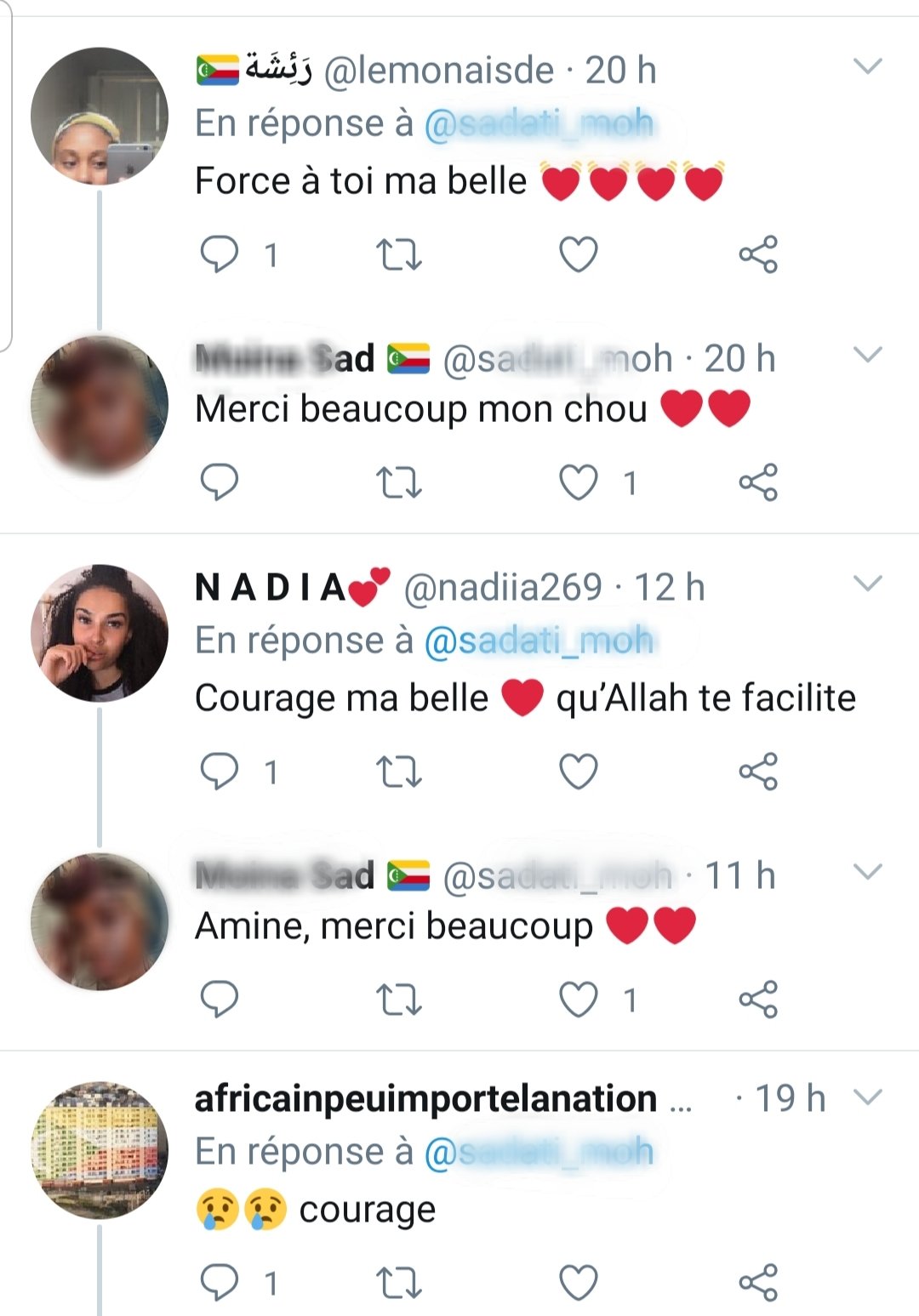
Task: Like the "Force à toi ma belle" tweet
Action: (x=579, y=254)
